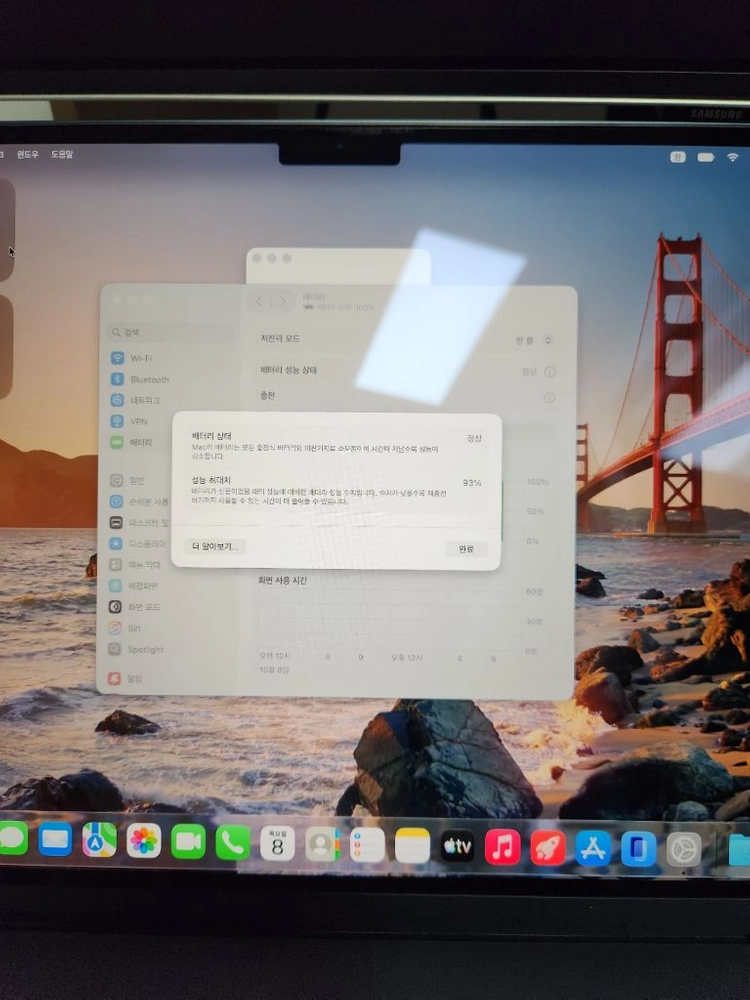Go forward with the right chevron
The image size is (750, 1000).
tap(283, 302)
